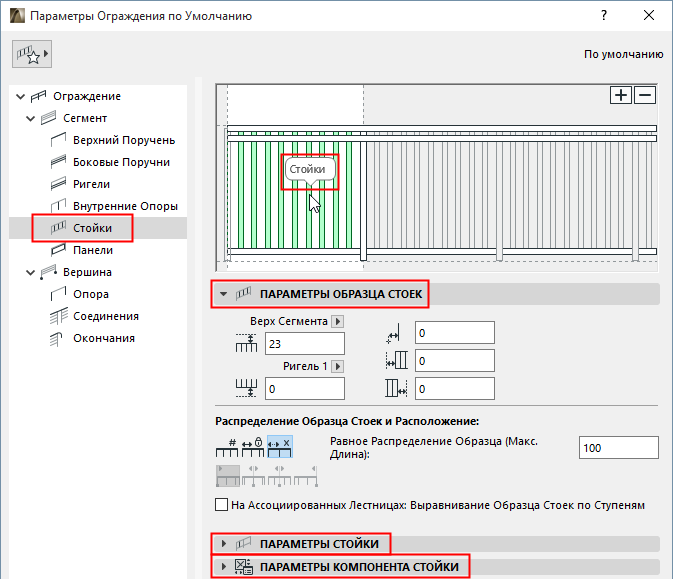Click the Ригель 1 label
Image resolution: width=673 pixels, height=579 pixels.
coord(305,366)
